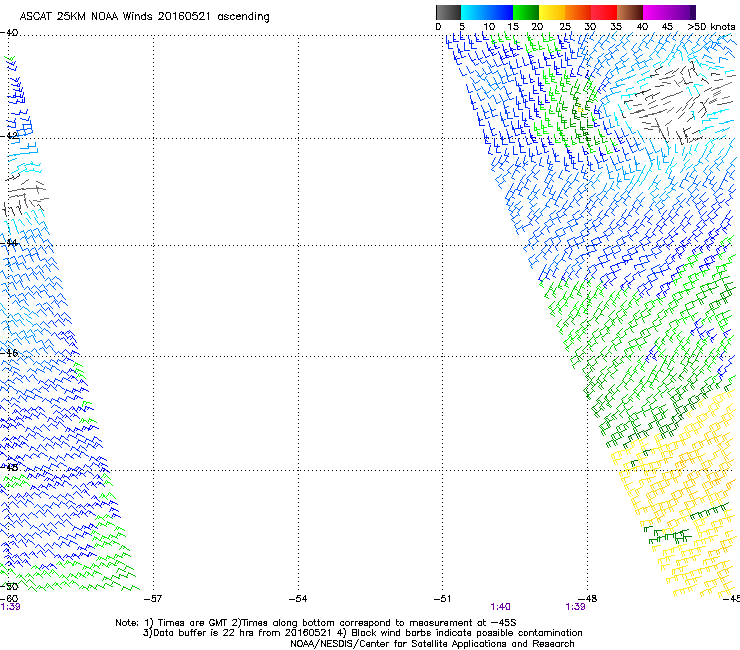Click the purple 1:39 time label near -48
The width and height of the screenshot is (740, 650).
(x=575, y=607)
